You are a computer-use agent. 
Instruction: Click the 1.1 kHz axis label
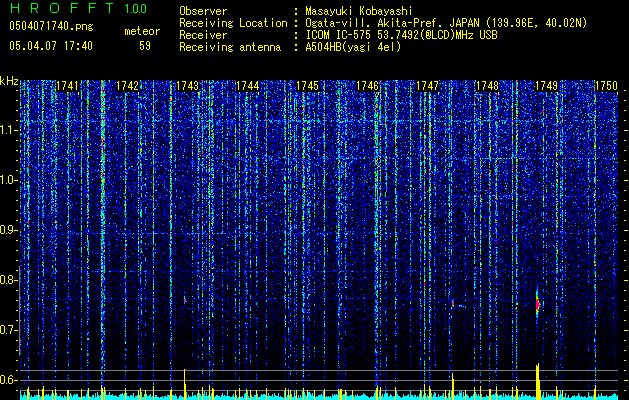(x=9, y=130)
